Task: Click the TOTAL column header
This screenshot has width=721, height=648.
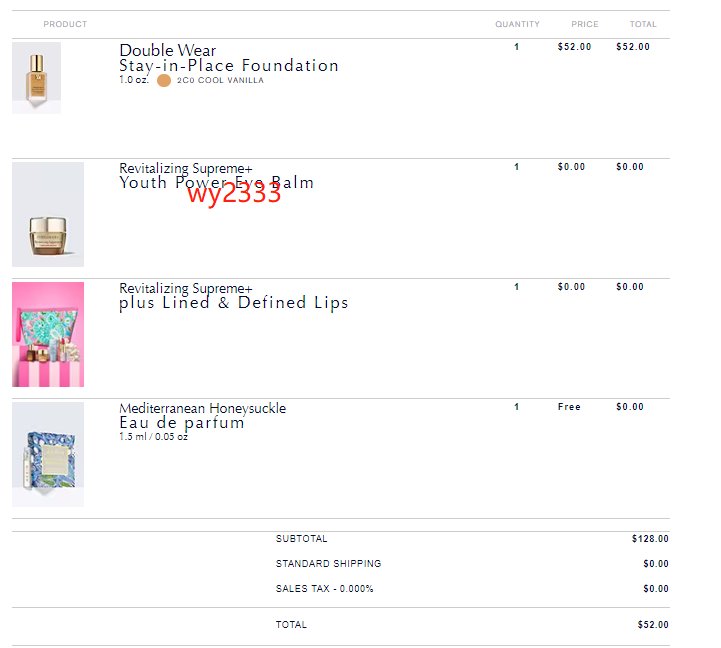Action: pyautogui.click(x=643, y=24)
